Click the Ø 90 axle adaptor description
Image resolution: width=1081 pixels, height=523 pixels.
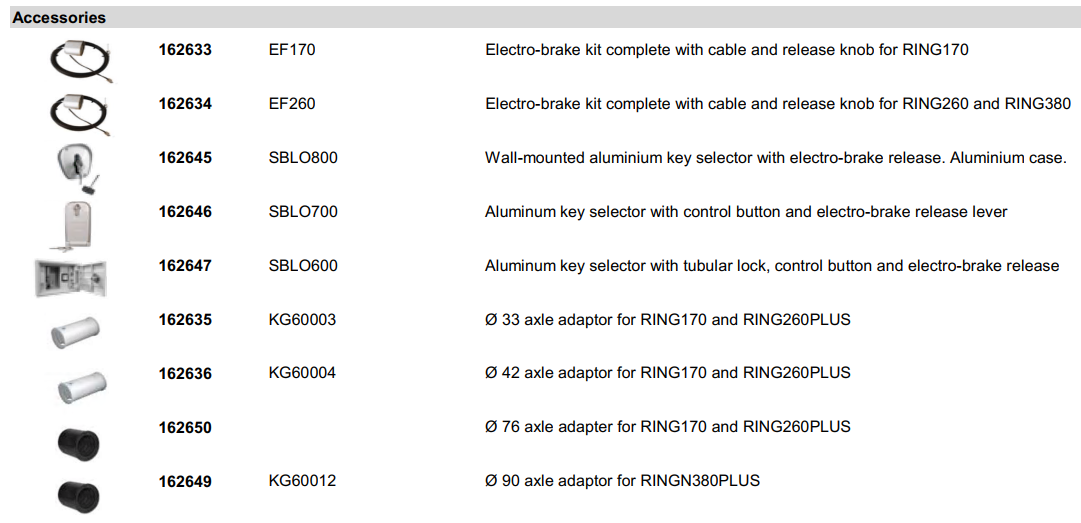622,481
